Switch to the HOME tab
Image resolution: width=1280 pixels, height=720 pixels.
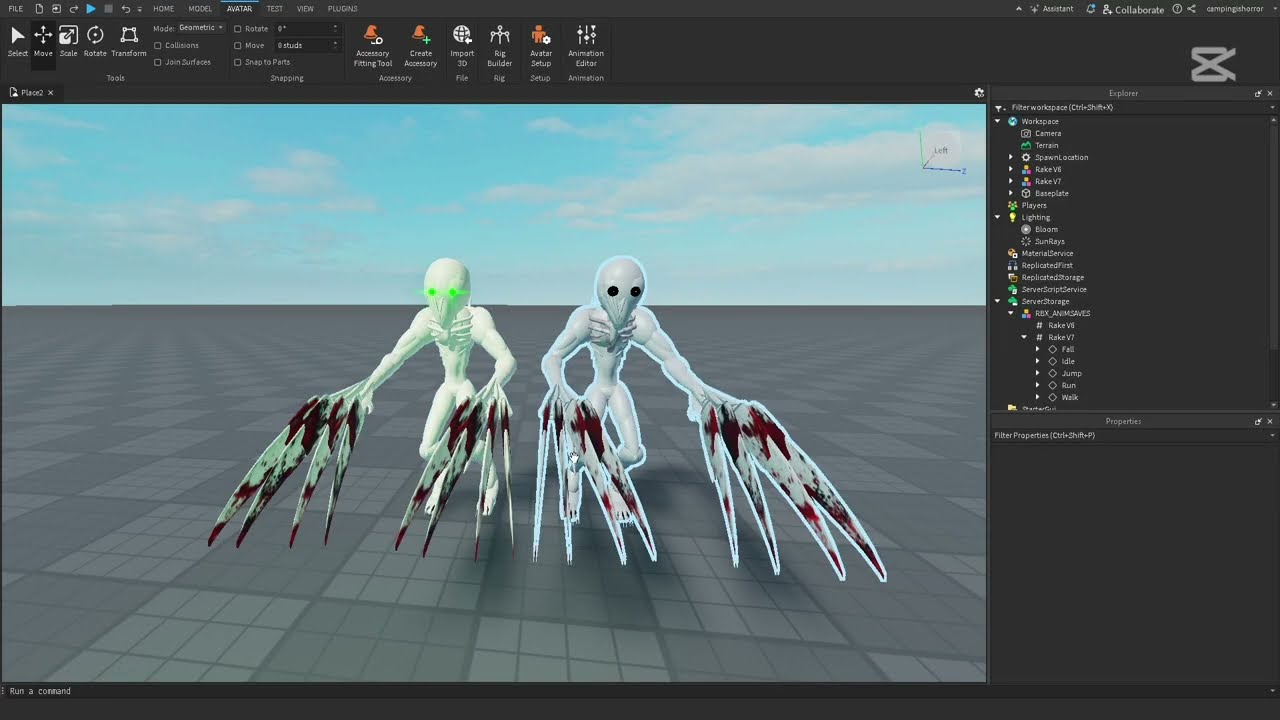tap(163, 9)
